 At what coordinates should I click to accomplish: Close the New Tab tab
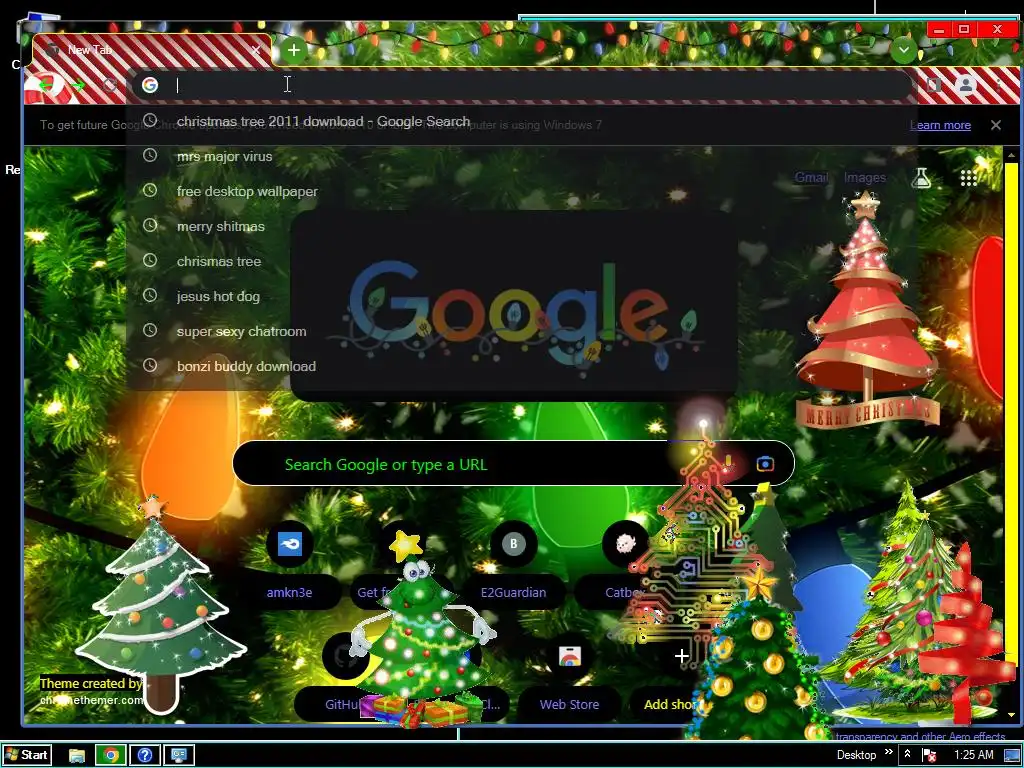pyautogui.click(x=256, y=50)
